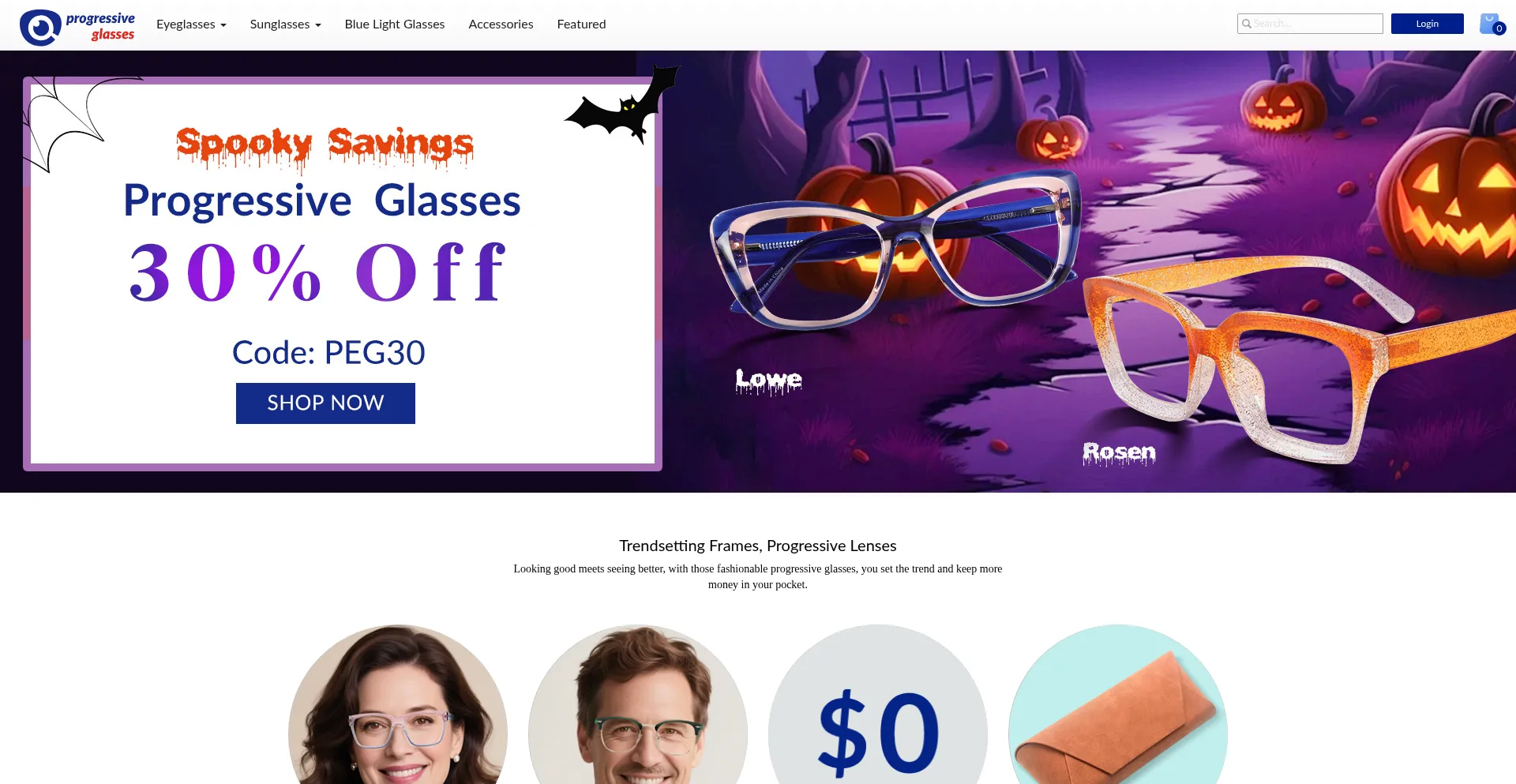The image size is (1516, 784).
Task: Open the woman wearing glasses circle image
Action: click(x=398, y=704)
